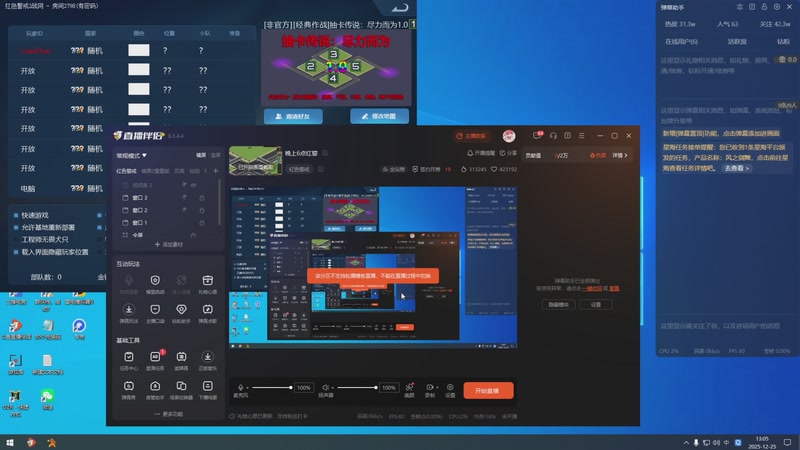The image size is (800, 450).
Task: Open 星海任务 AD icon with red badge
Action: click(155, 357)
